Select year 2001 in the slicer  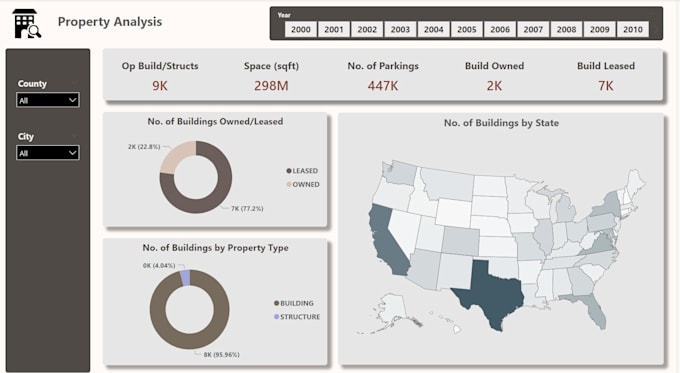[333, 29]
